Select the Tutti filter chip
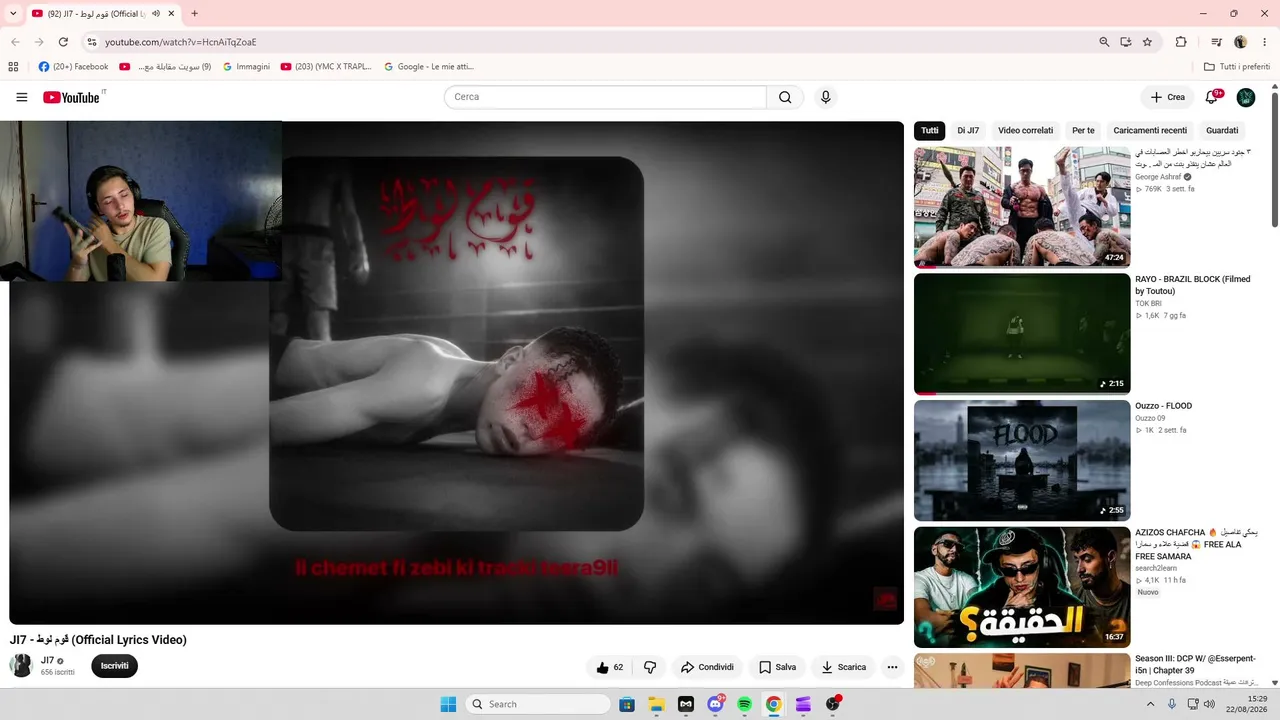This screenshot has width=1280, height=720. (x=930, y=131)
